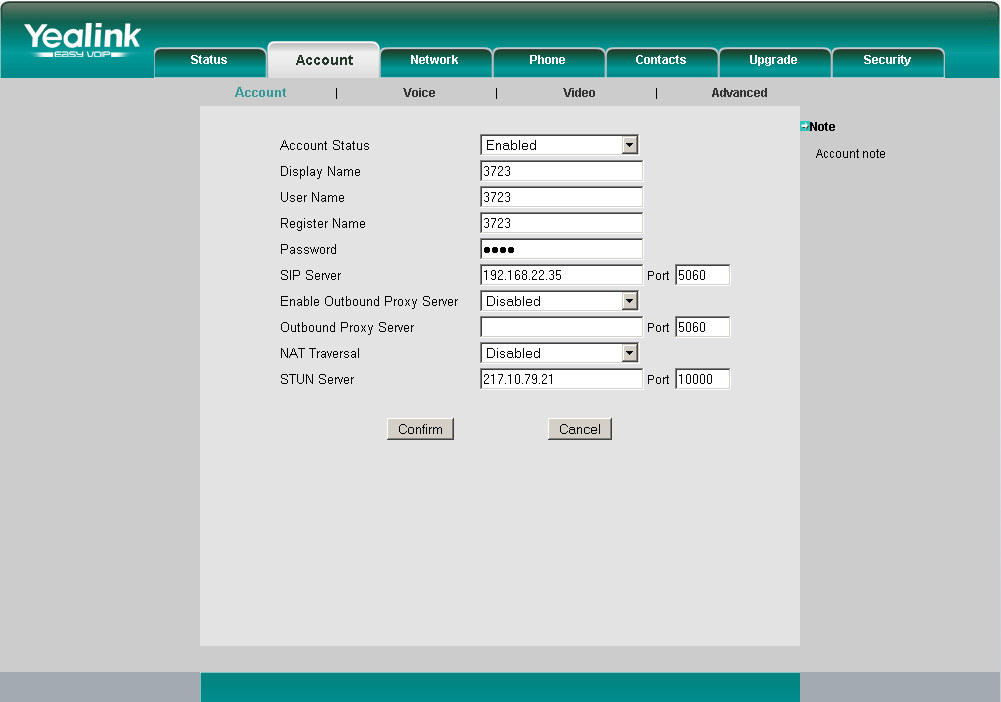Go to the Phone tab
This screenshot has width=1001, height=702.
click(x=547, y=60)
